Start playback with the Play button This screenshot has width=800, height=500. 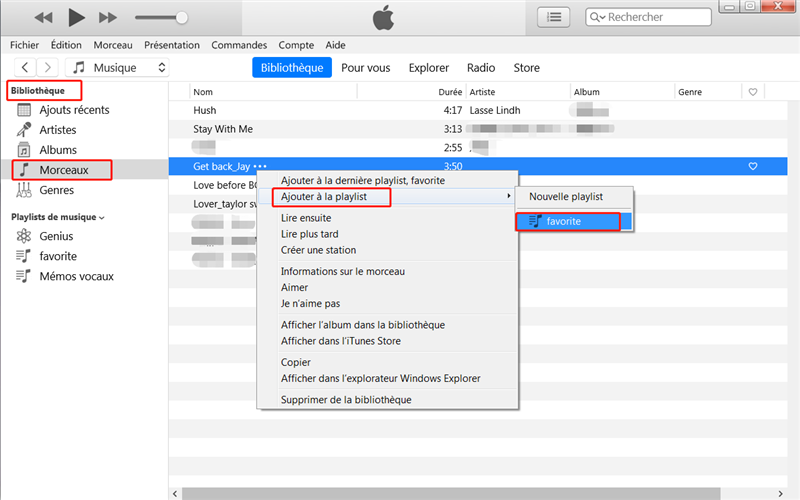(x=76, y=18)
